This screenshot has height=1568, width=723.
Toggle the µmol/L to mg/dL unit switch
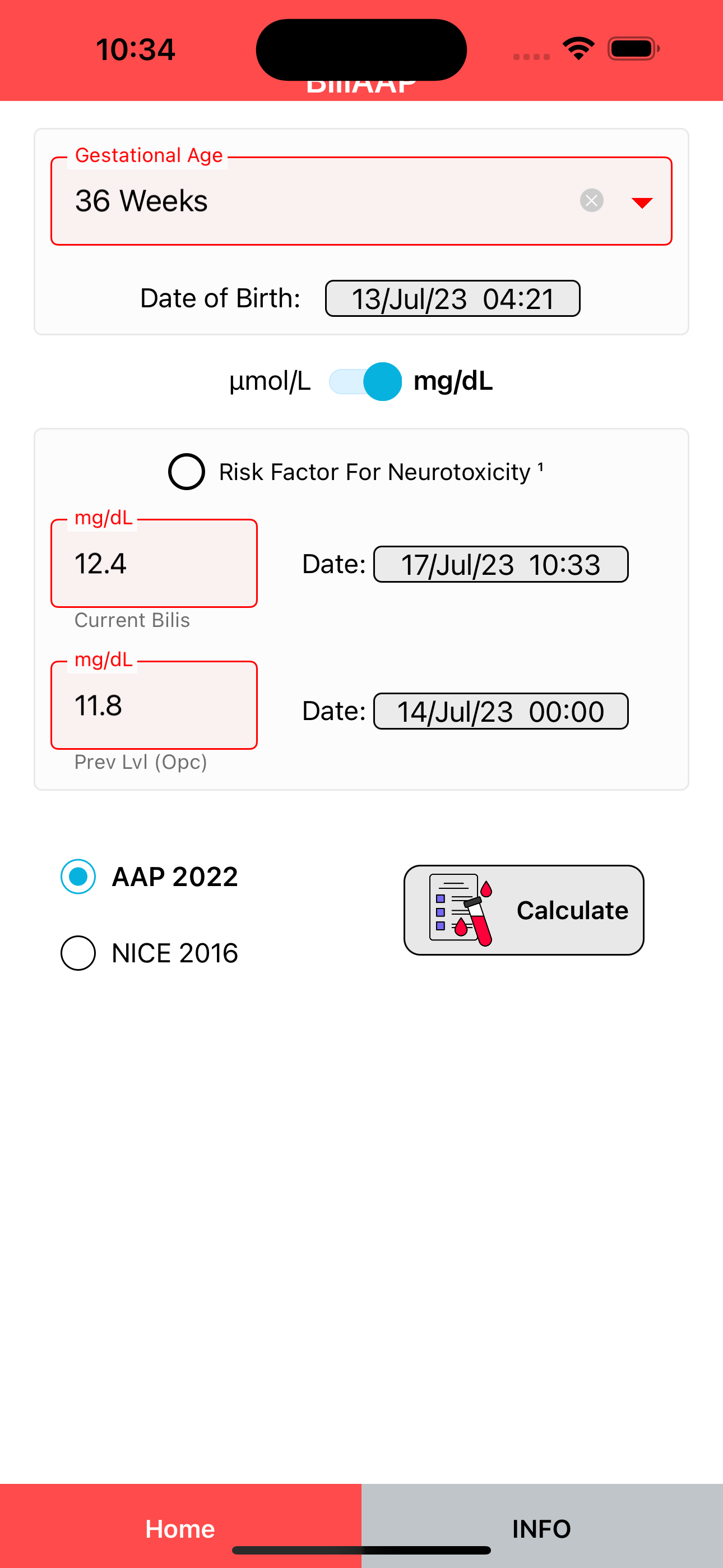tap(365, 382)
